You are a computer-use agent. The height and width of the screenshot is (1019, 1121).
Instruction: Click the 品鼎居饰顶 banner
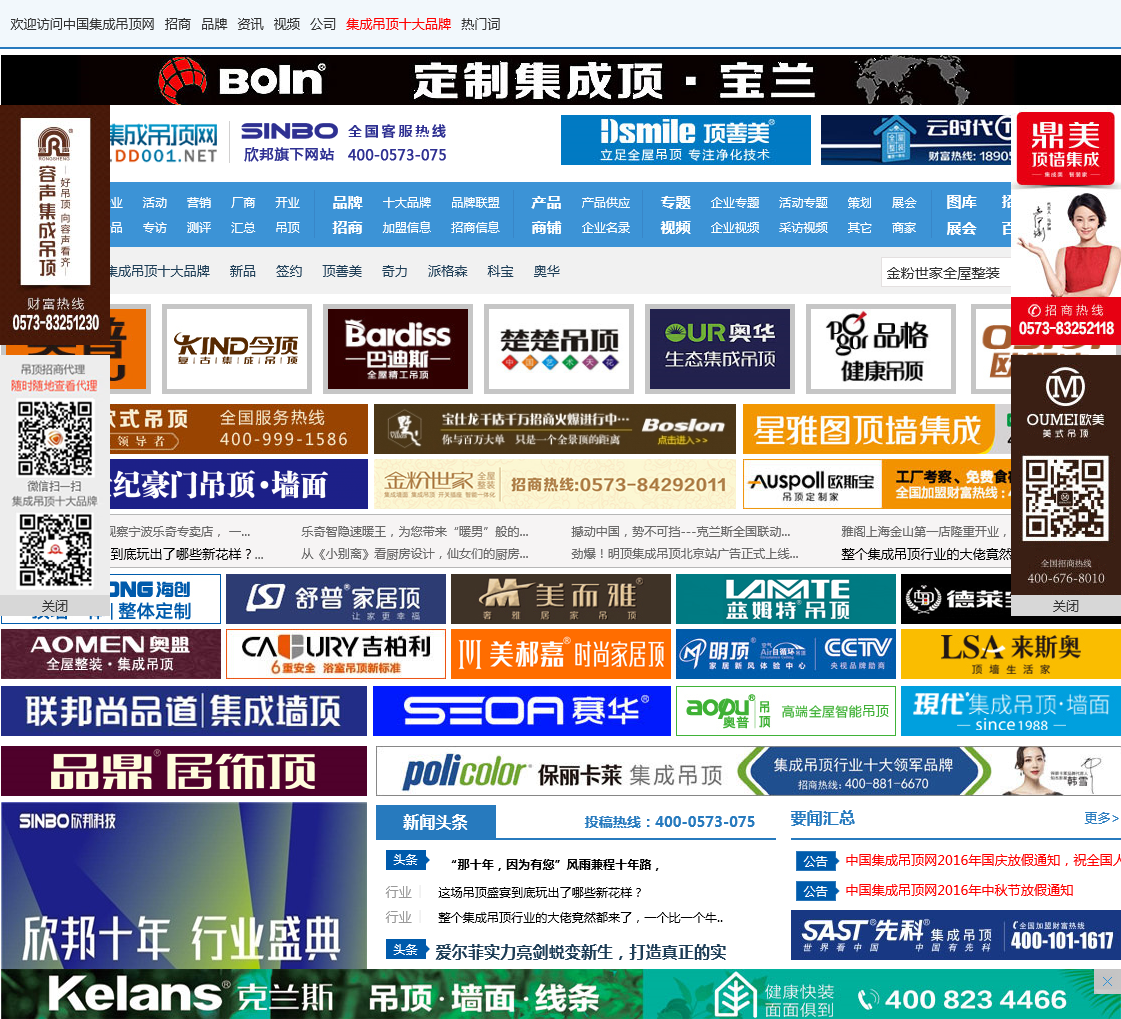184,772
